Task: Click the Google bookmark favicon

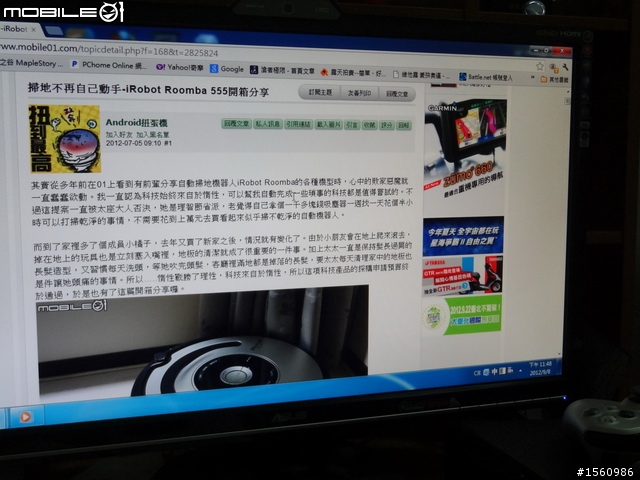Action: pyautogui.click(x=214, y=69)
